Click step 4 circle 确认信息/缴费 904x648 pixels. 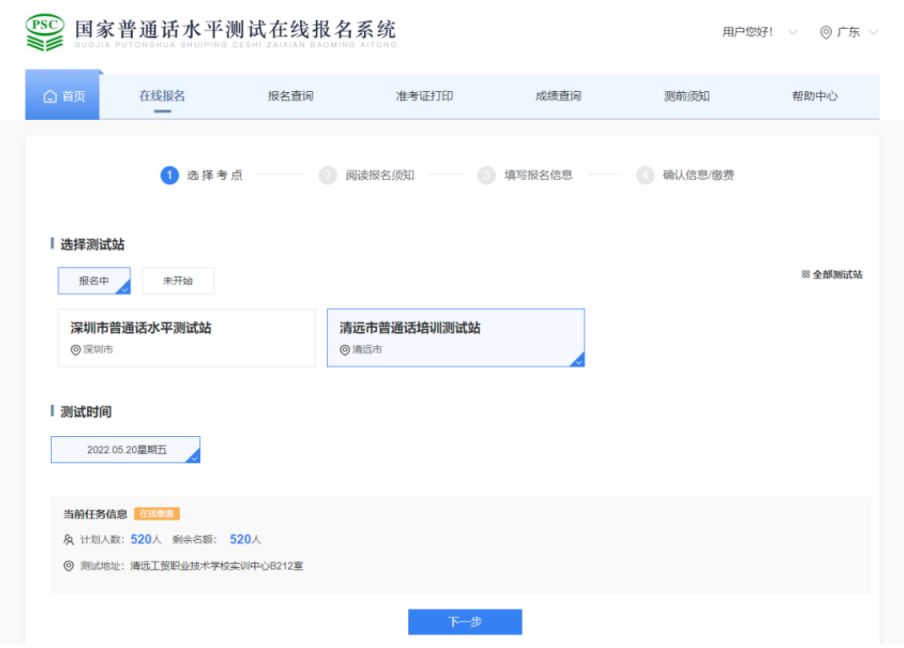click(645, 175)
